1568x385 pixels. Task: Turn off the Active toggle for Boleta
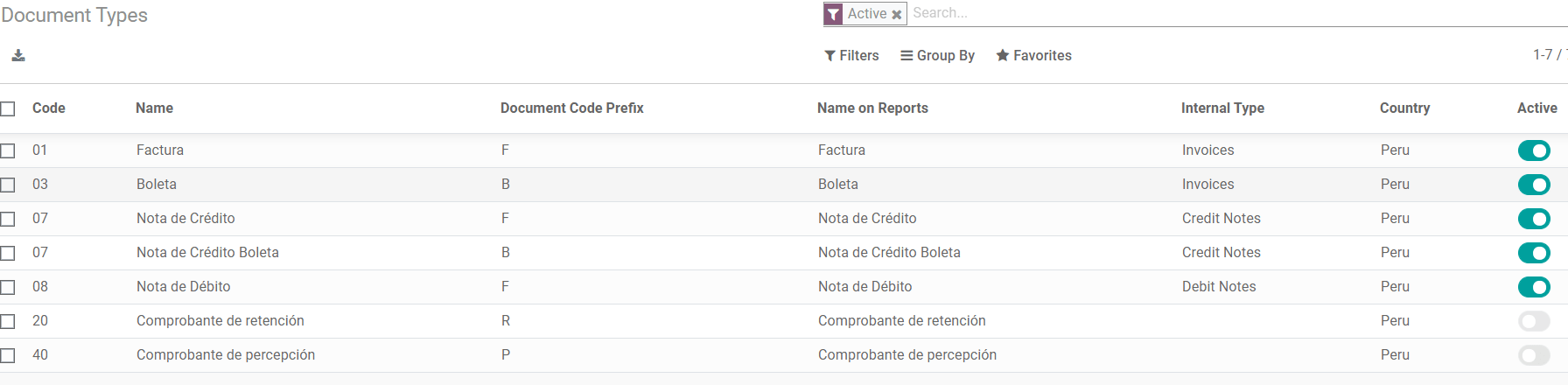coord(1534,185)
